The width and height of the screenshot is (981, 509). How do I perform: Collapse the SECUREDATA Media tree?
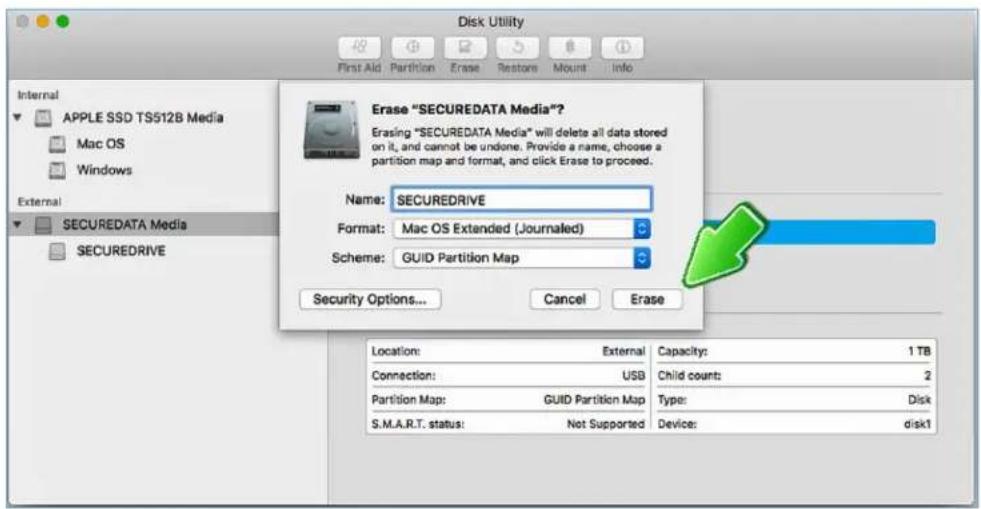(x=18, y=224)
